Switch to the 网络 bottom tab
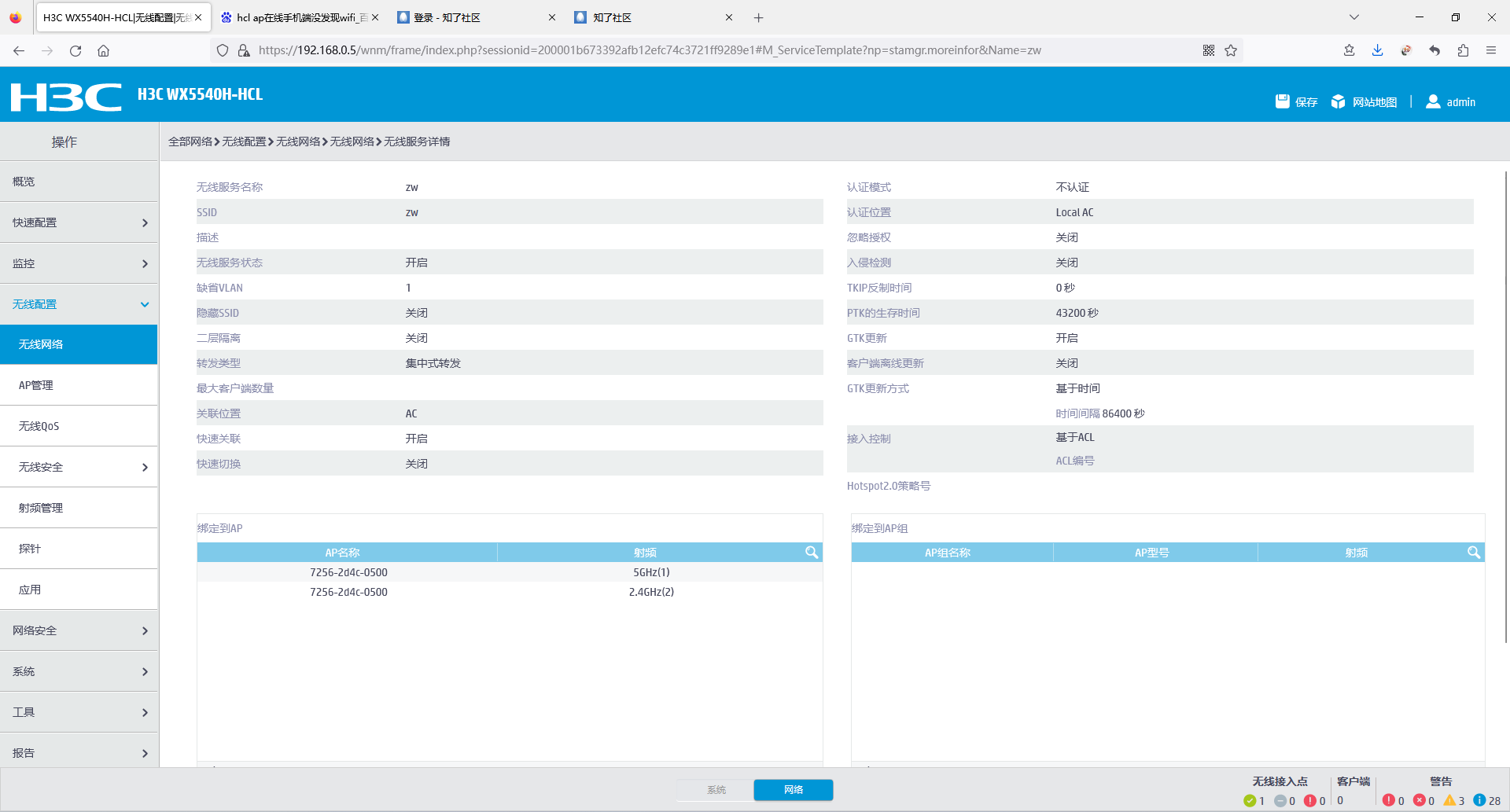 (793, 790)
